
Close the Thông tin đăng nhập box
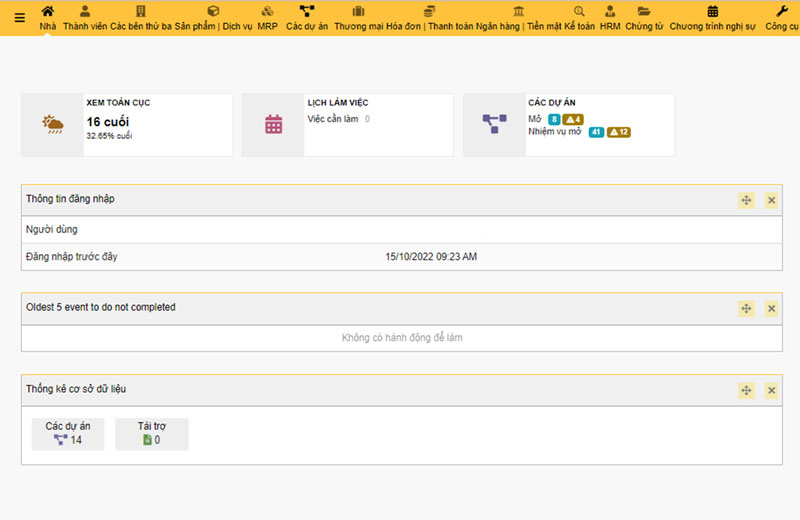click(x=771, y=200)
